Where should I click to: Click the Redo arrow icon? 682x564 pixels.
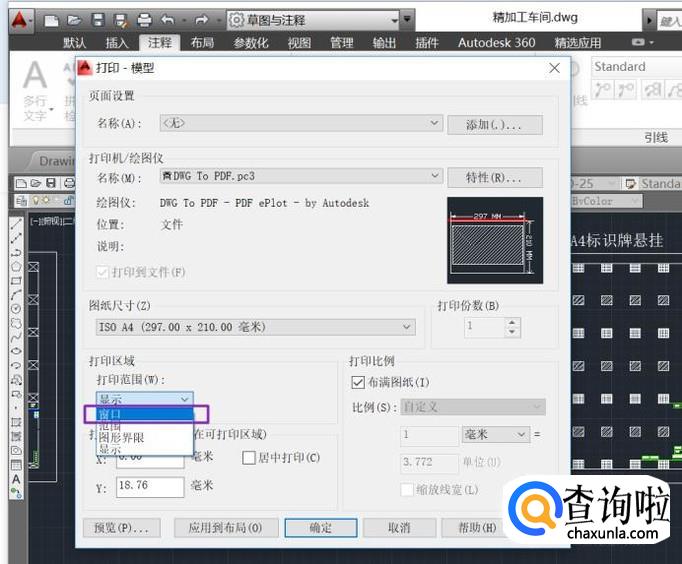pos(201,20)
